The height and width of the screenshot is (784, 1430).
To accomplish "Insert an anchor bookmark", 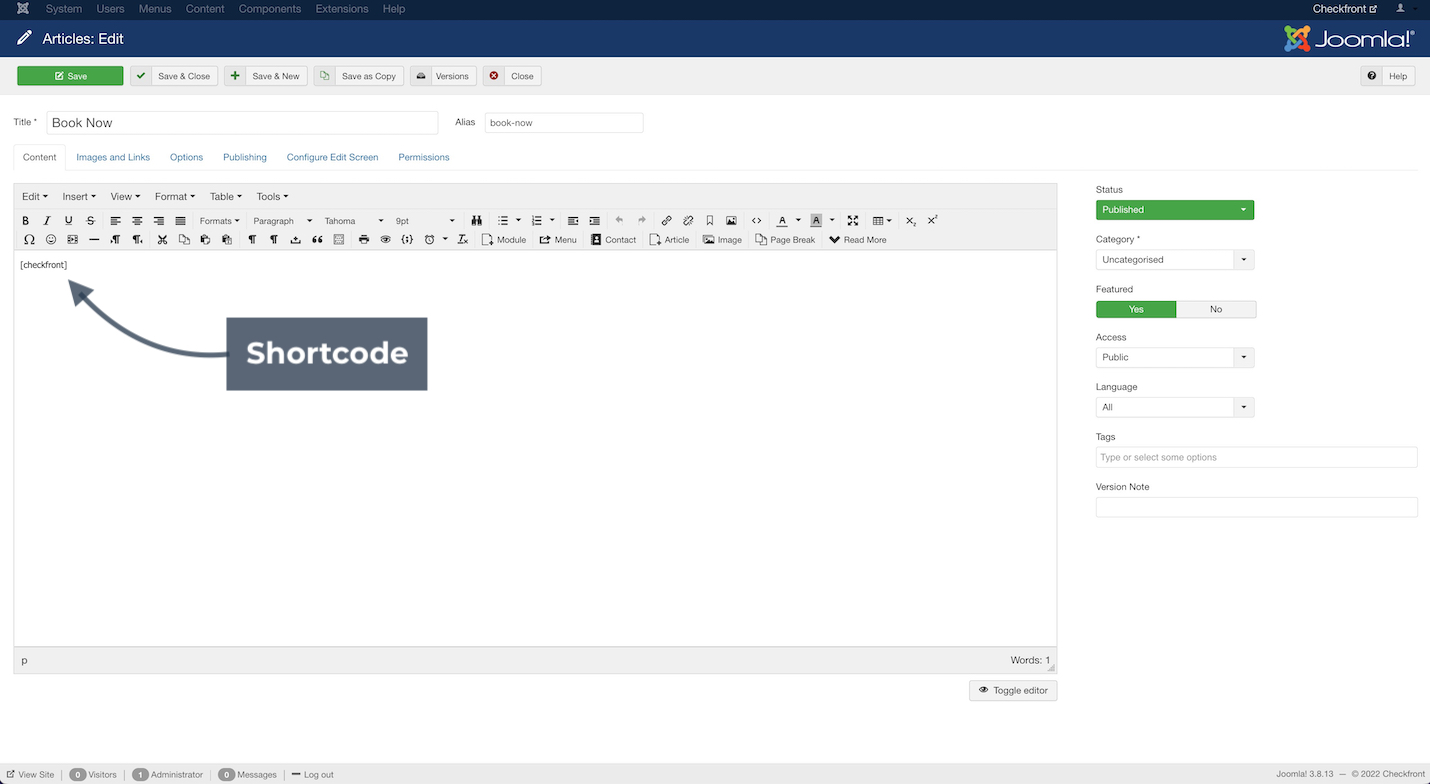I will click(710, 221).
